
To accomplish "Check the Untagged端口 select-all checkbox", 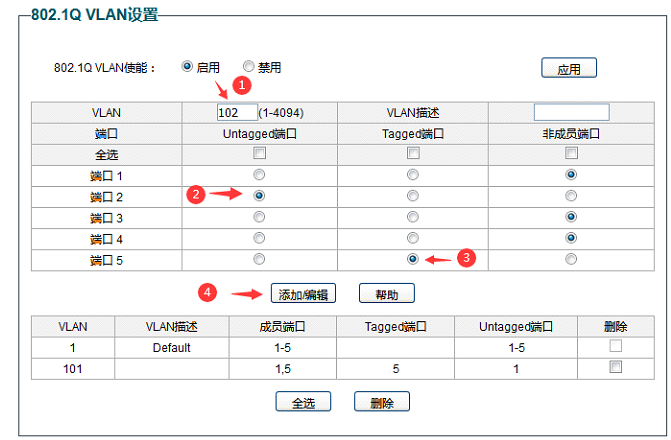I will click(259, 153).
